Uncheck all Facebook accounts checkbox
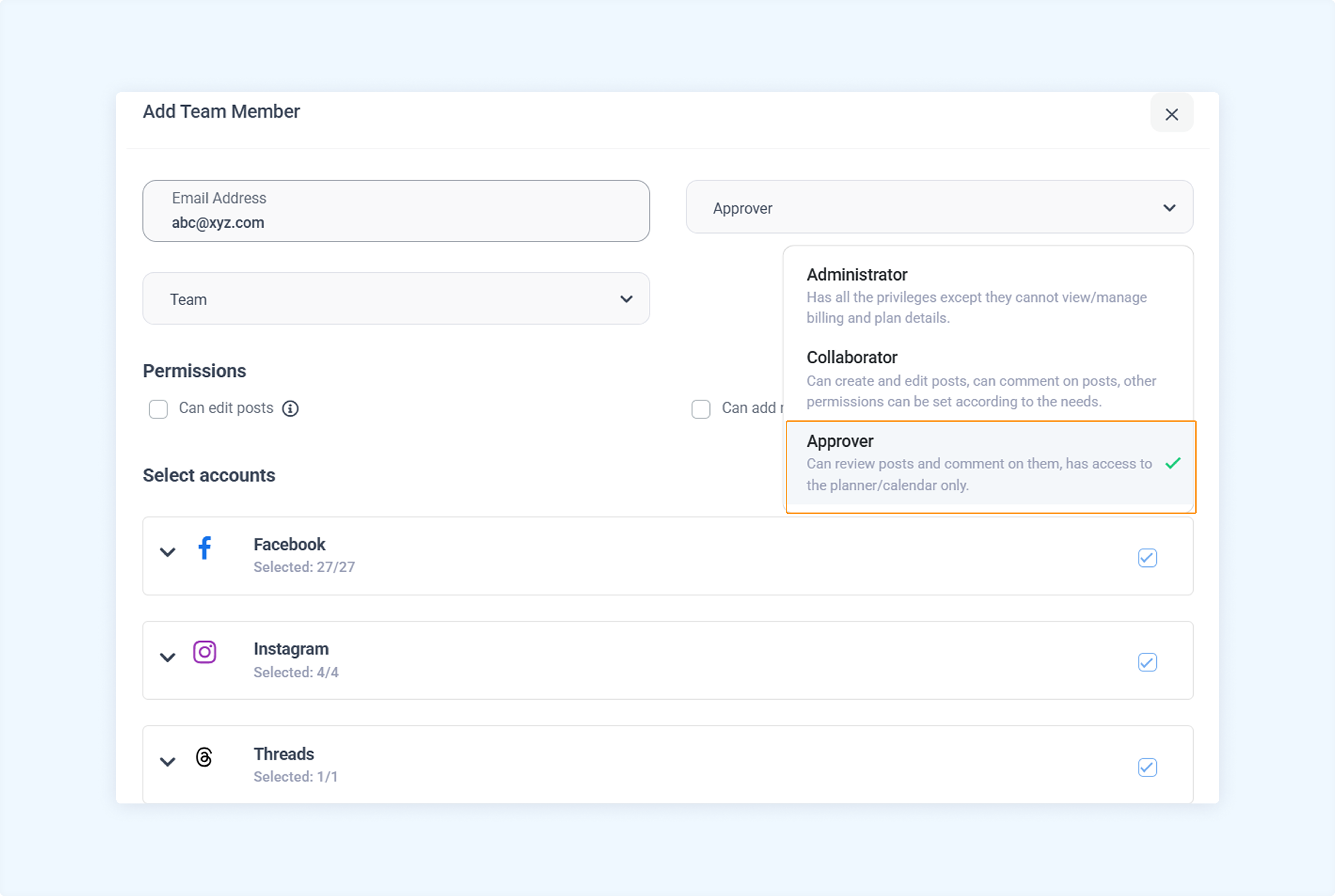This screenshot has height=896, width=1335. (x=1147, y=558)
